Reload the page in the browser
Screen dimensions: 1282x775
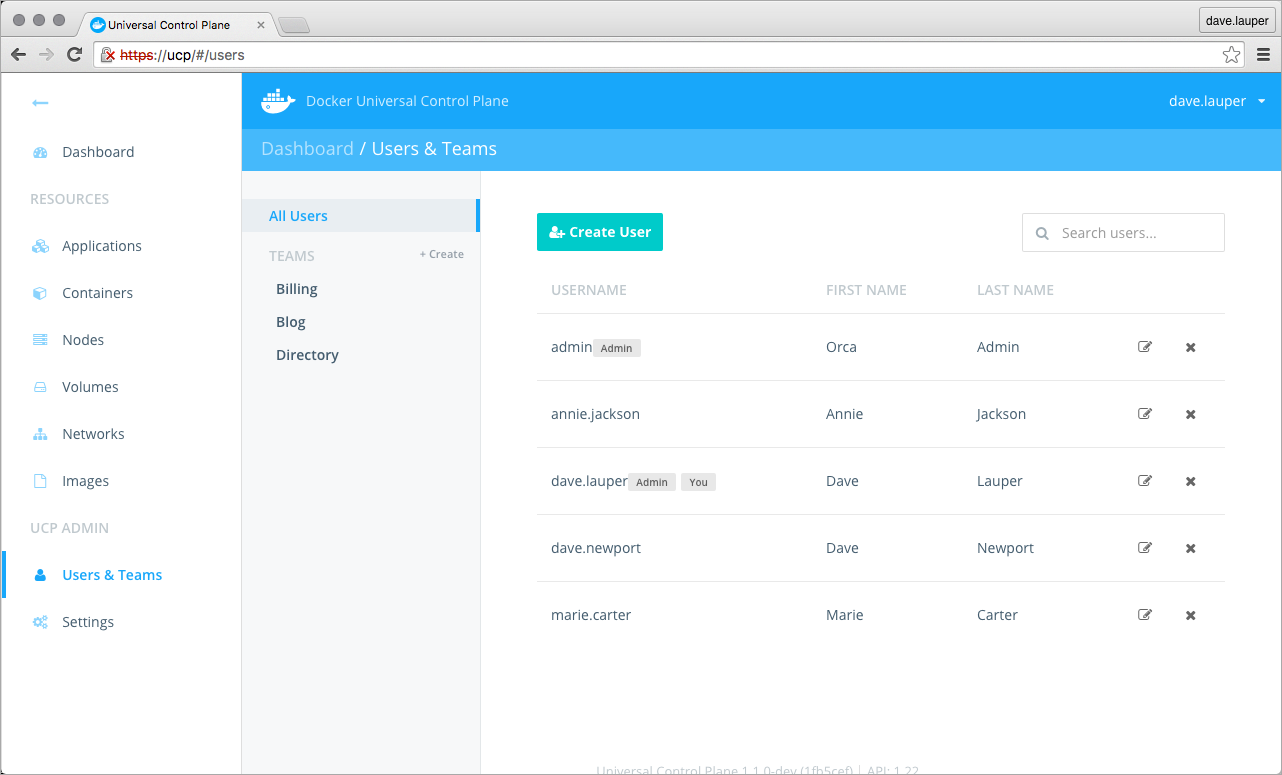pos(74,55)
